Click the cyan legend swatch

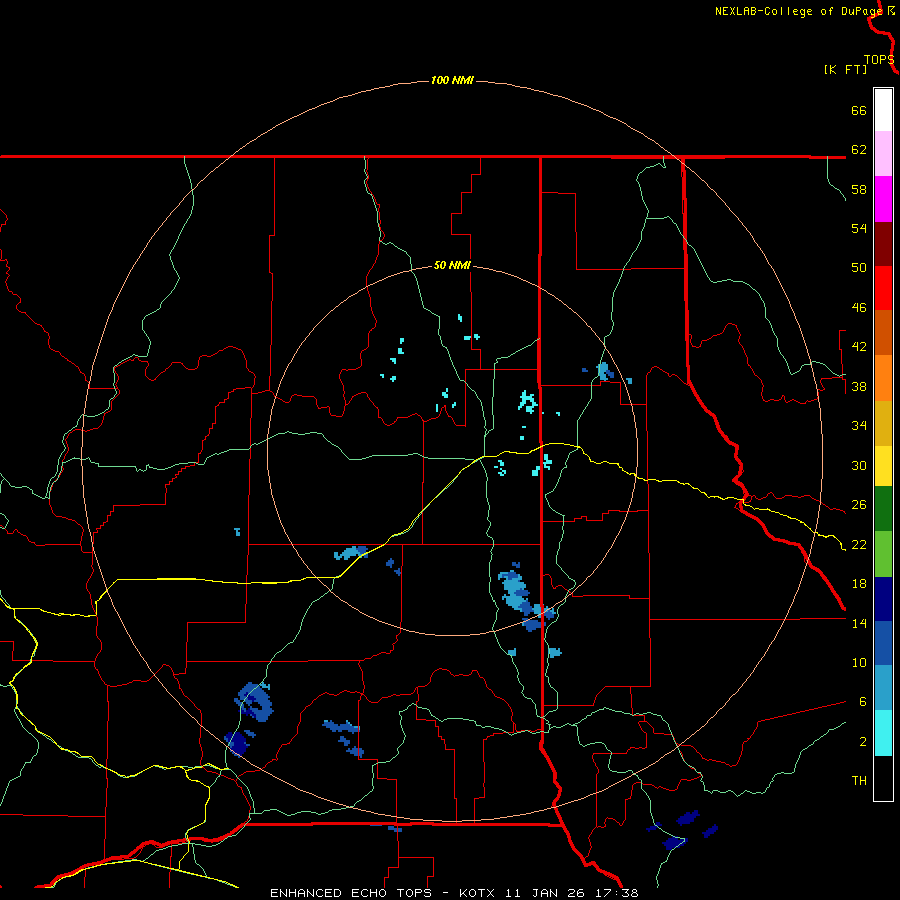883,733
